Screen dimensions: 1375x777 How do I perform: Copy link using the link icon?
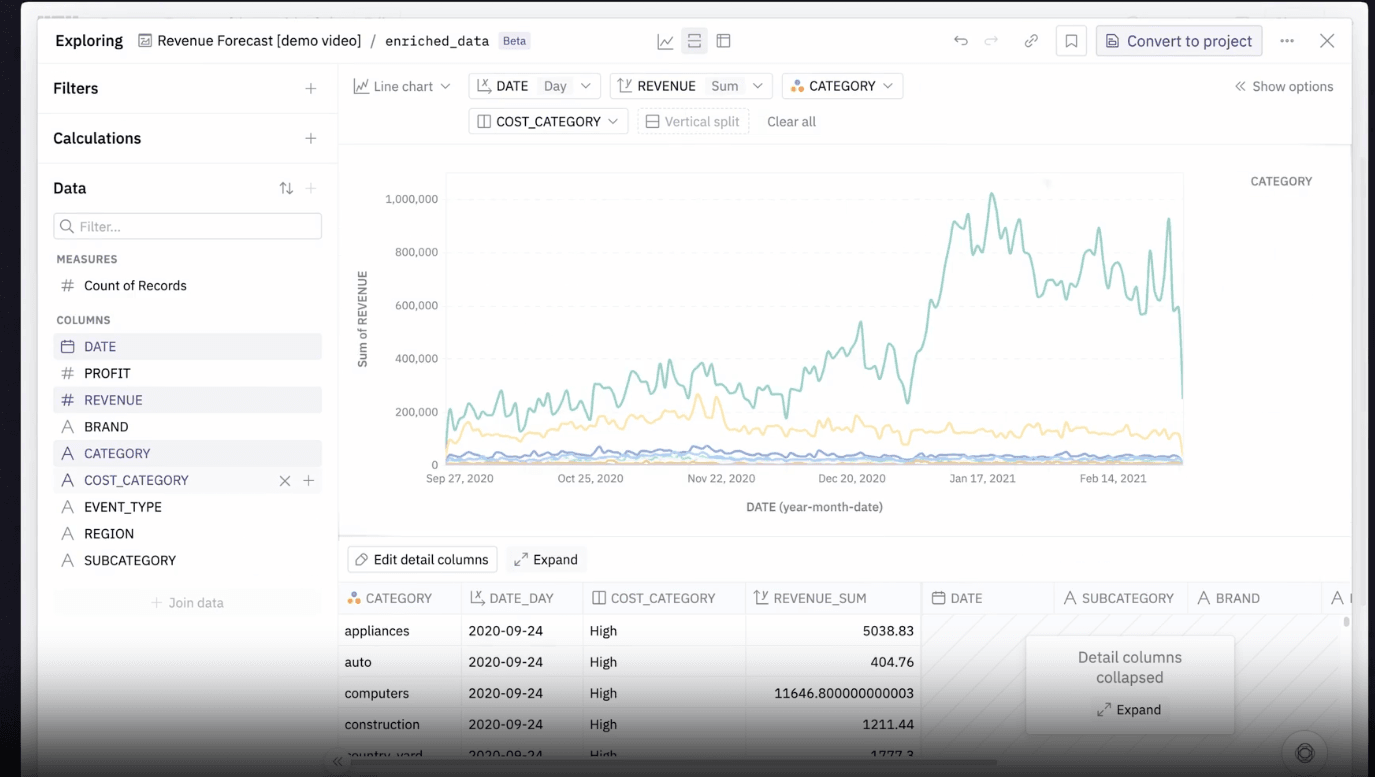(1031, 41)
